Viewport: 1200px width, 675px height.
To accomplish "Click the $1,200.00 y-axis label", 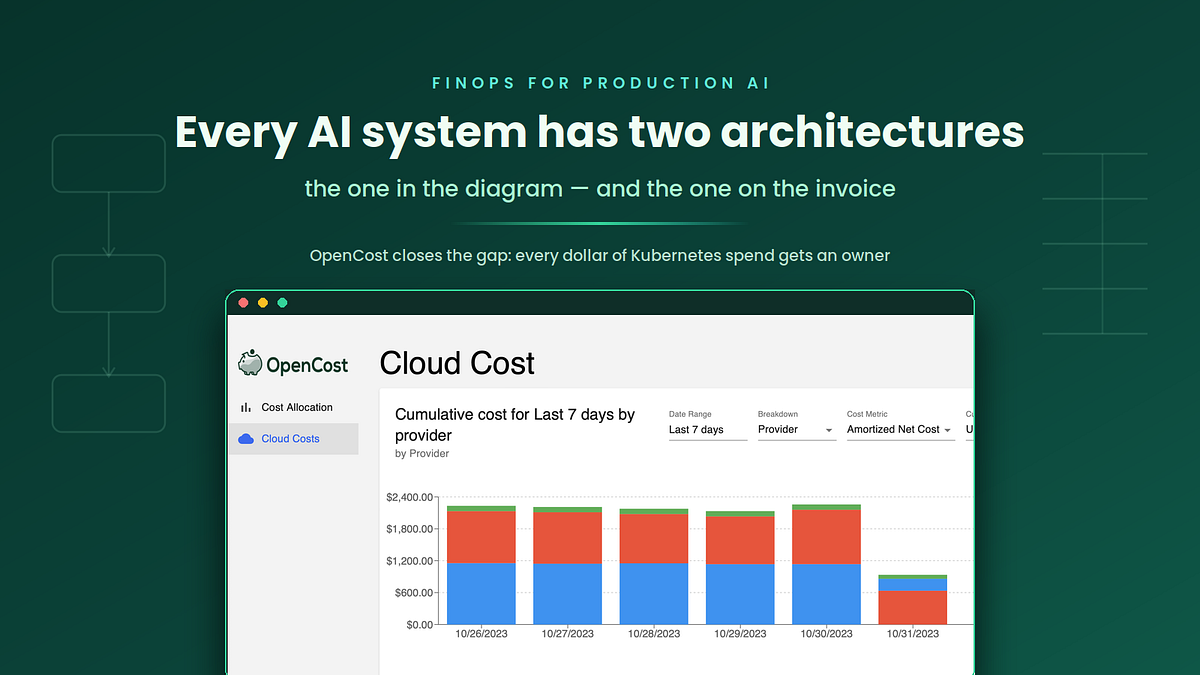I will [410, 561].
